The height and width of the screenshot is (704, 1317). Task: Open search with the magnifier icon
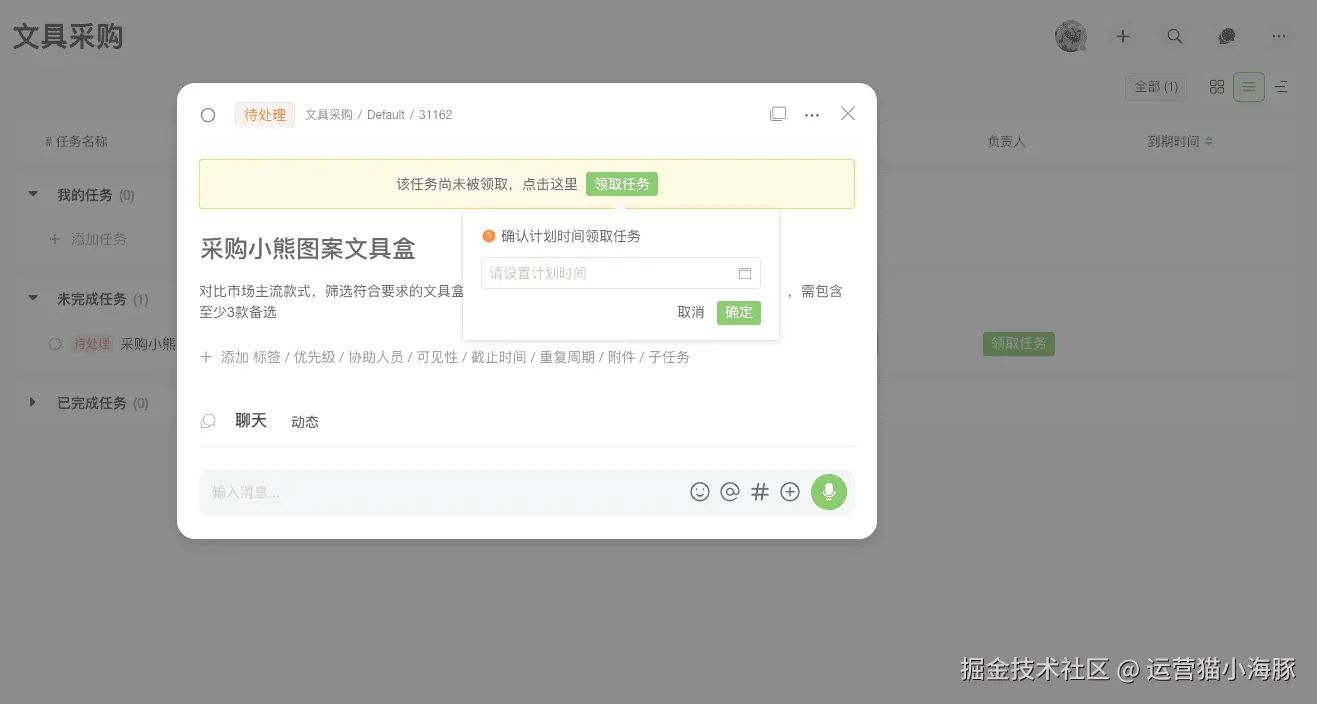[x=1175, y=36]
